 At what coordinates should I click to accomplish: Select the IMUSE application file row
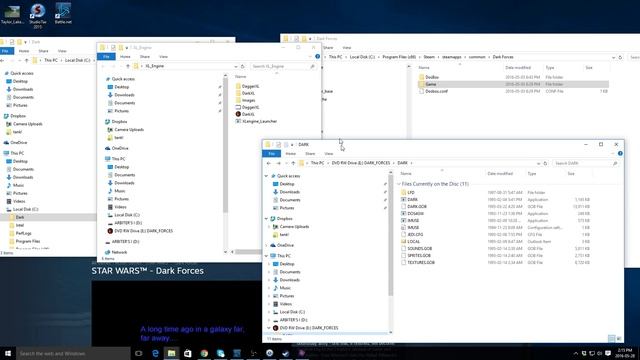click(496, 220)
